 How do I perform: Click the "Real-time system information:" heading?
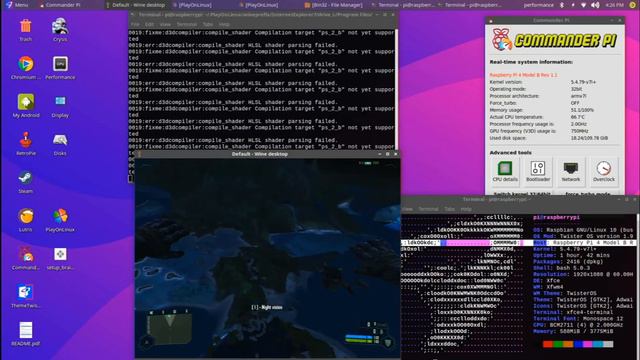click(531, 62)
